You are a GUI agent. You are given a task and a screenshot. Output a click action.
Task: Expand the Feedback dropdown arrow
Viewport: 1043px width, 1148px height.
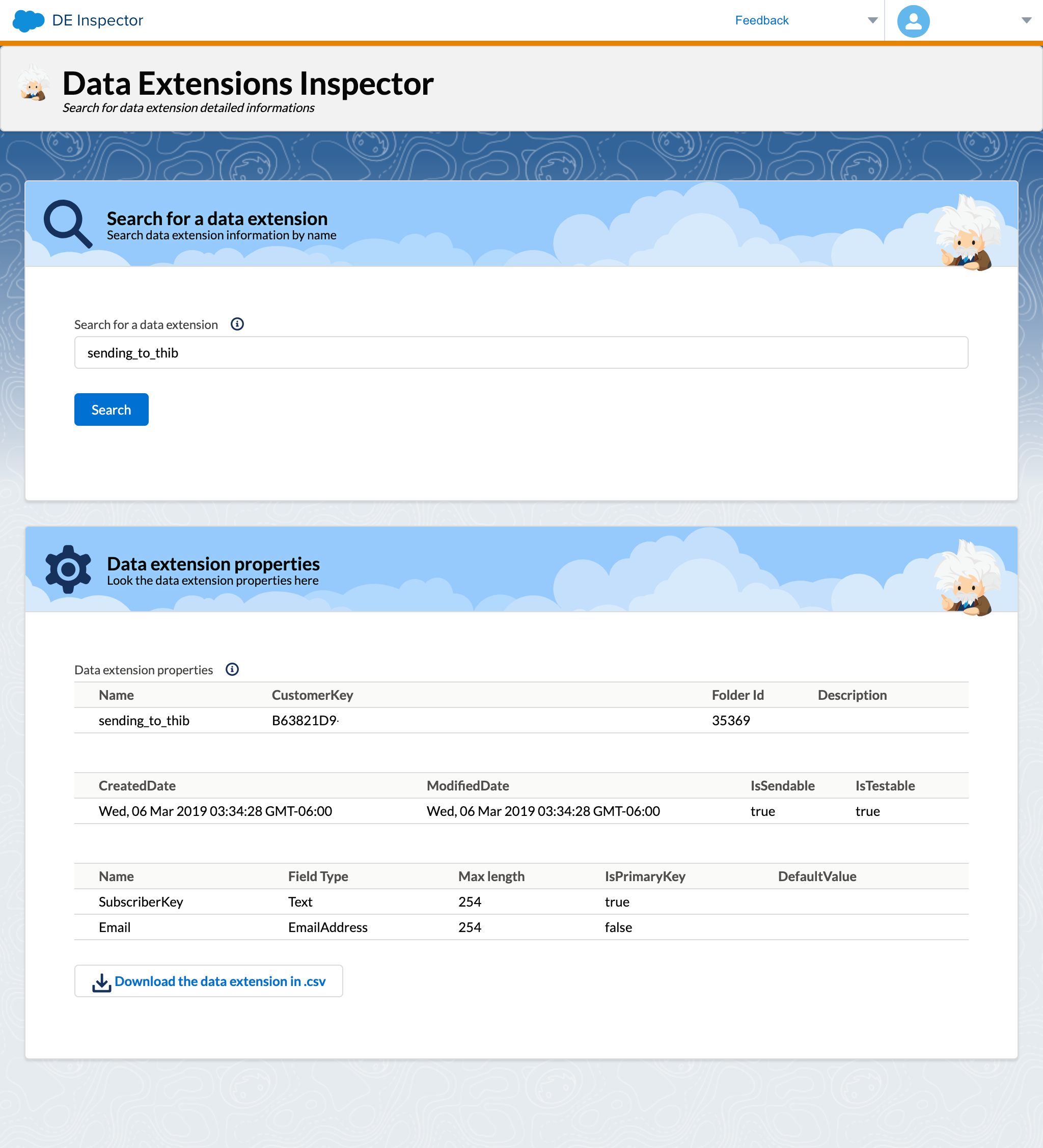pos(872,20)
